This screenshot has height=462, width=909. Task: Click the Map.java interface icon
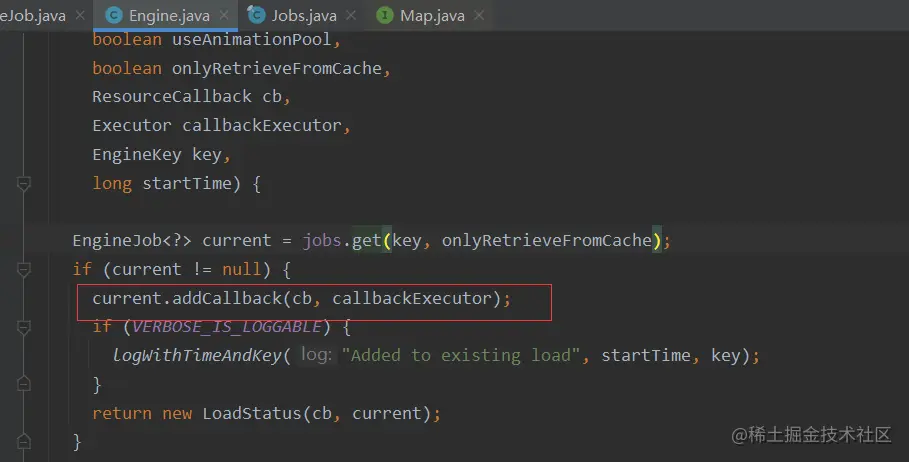point(384,16)
